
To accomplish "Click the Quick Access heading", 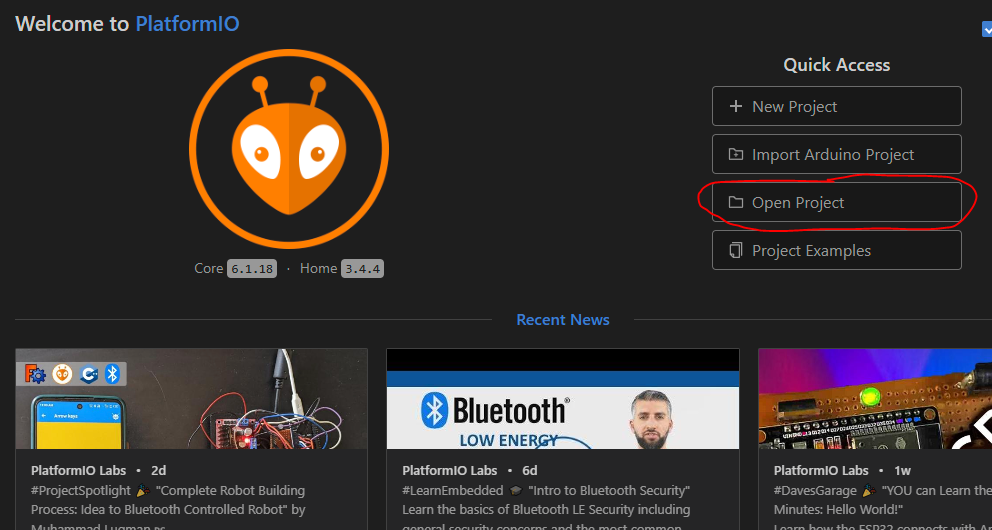I will tap(836, 65).
